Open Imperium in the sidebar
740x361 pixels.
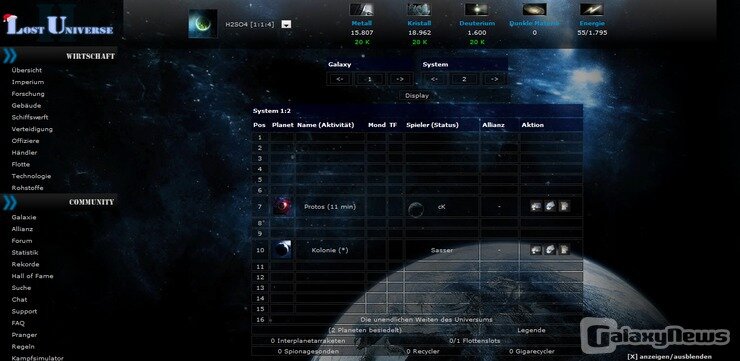28,82
